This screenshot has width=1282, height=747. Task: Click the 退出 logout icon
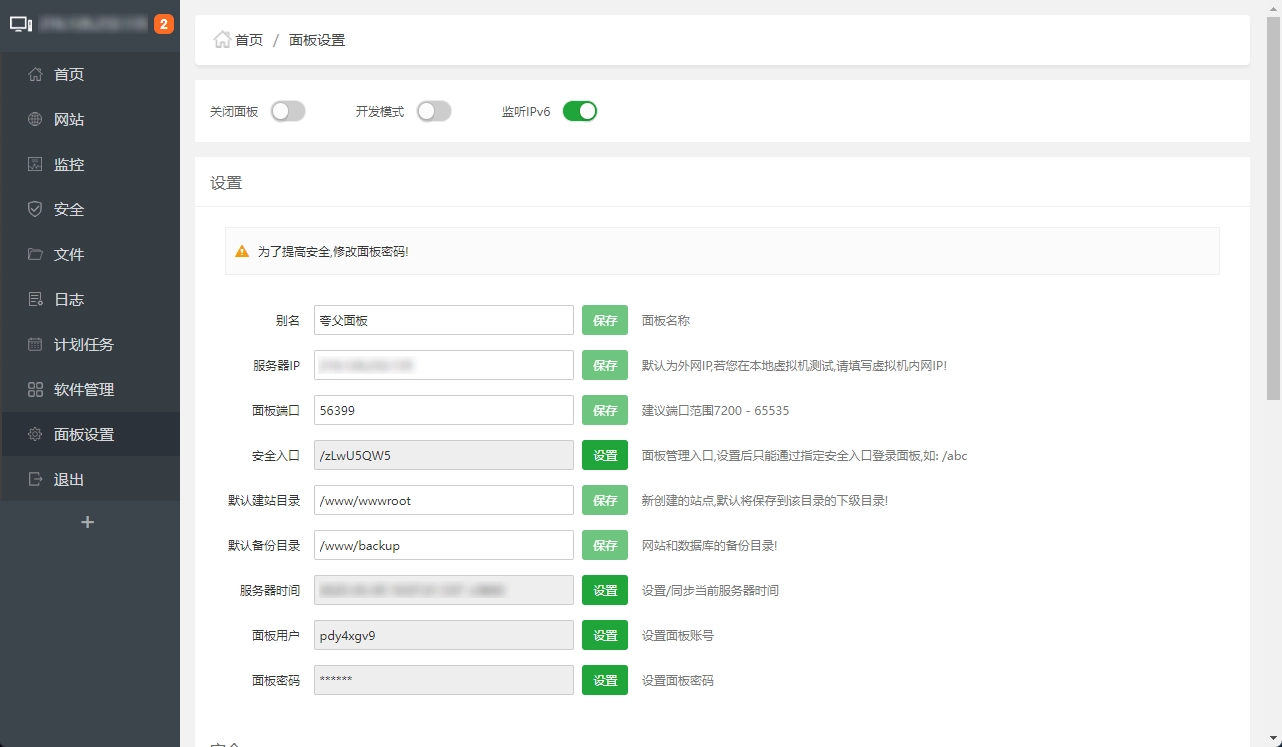pyautogui.click(x=35, y=479)
